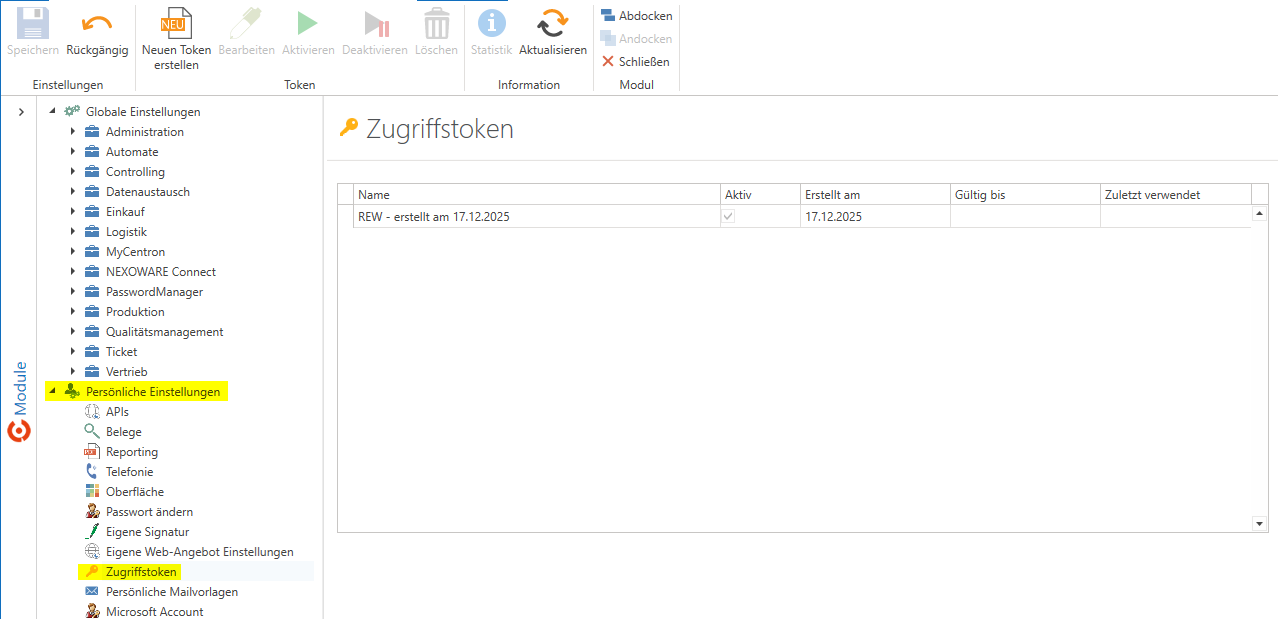This screenshot has width=1278, height=619.
Task: Close the module with Schließen
Action: pos(636,62)
